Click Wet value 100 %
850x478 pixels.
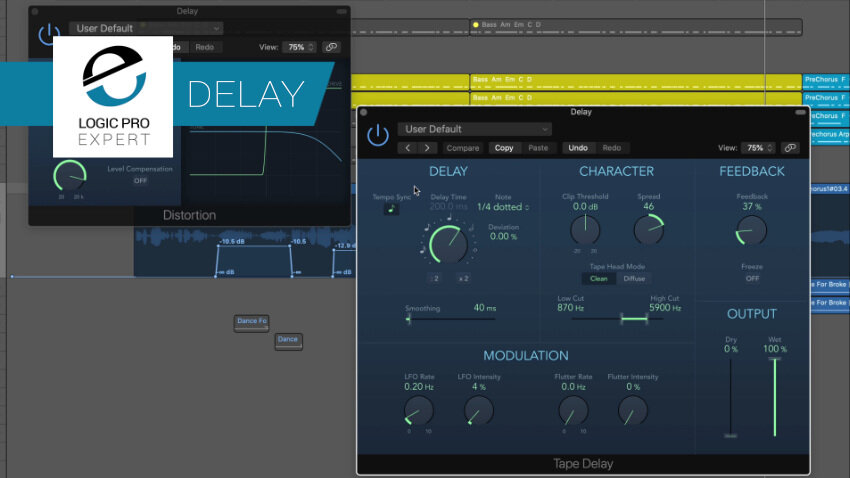[775, 349]
